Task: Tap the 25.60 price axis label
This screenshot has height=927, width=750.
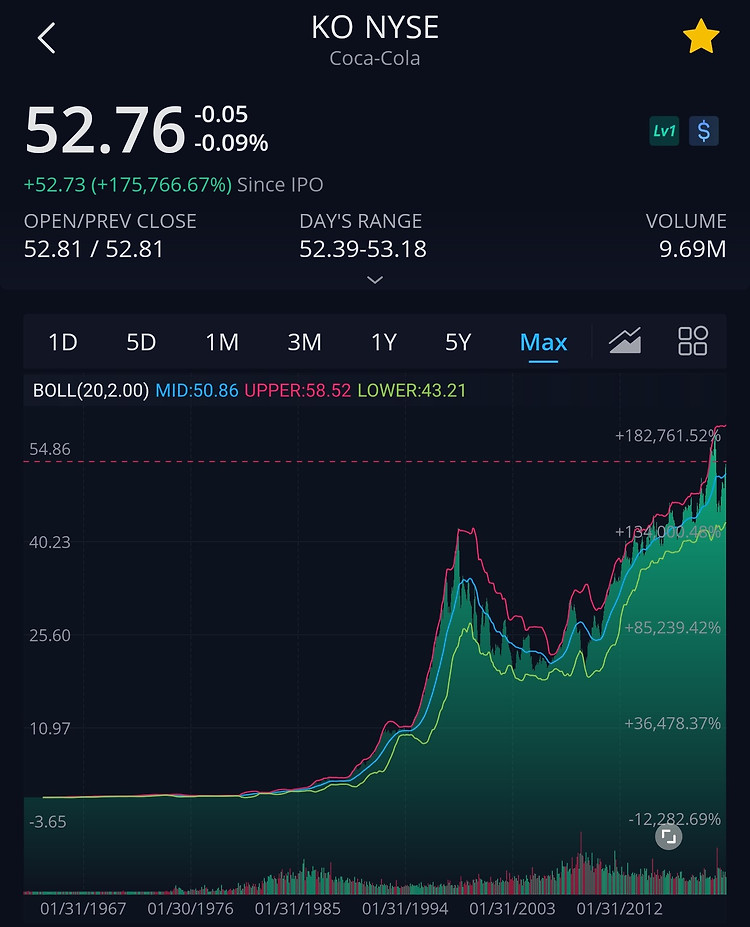Action: [50, 636]
